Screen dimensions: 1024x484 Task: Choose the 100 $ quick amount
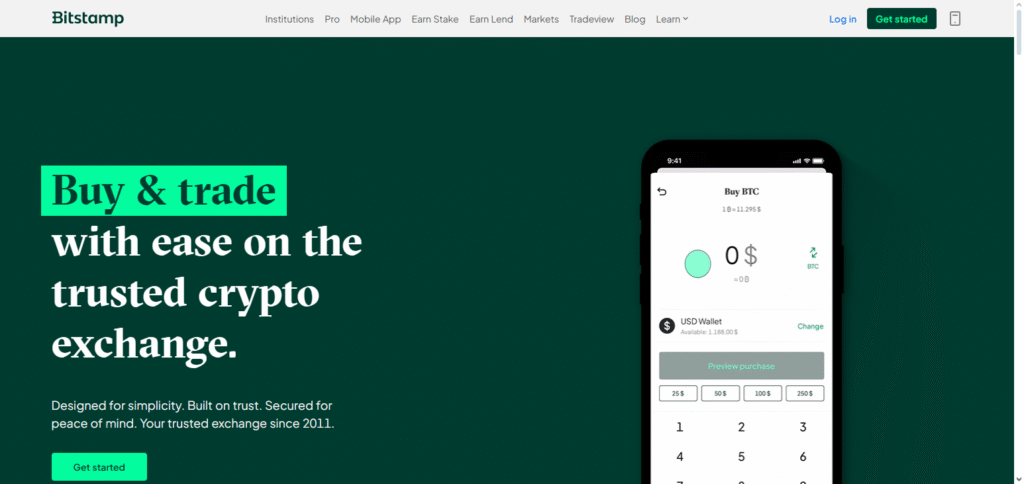(763, 393)
